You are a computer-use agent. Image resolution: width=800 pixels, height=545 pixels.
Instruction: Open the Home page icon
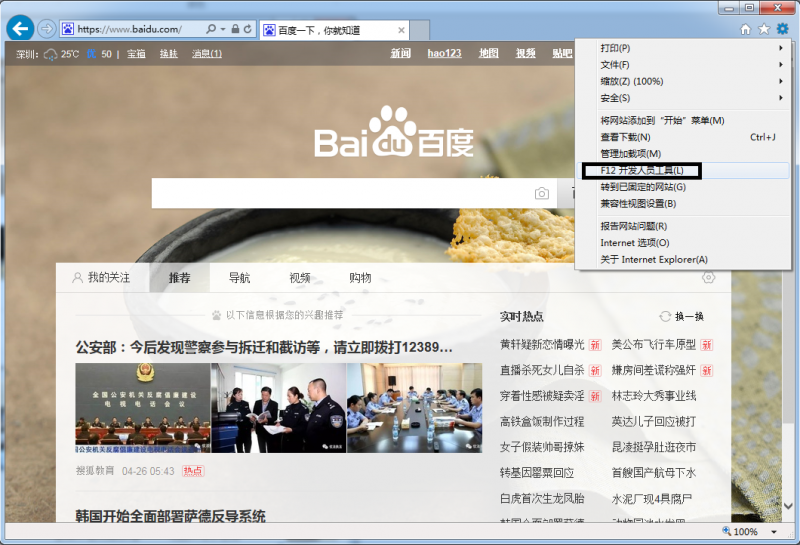click(745, 29)
